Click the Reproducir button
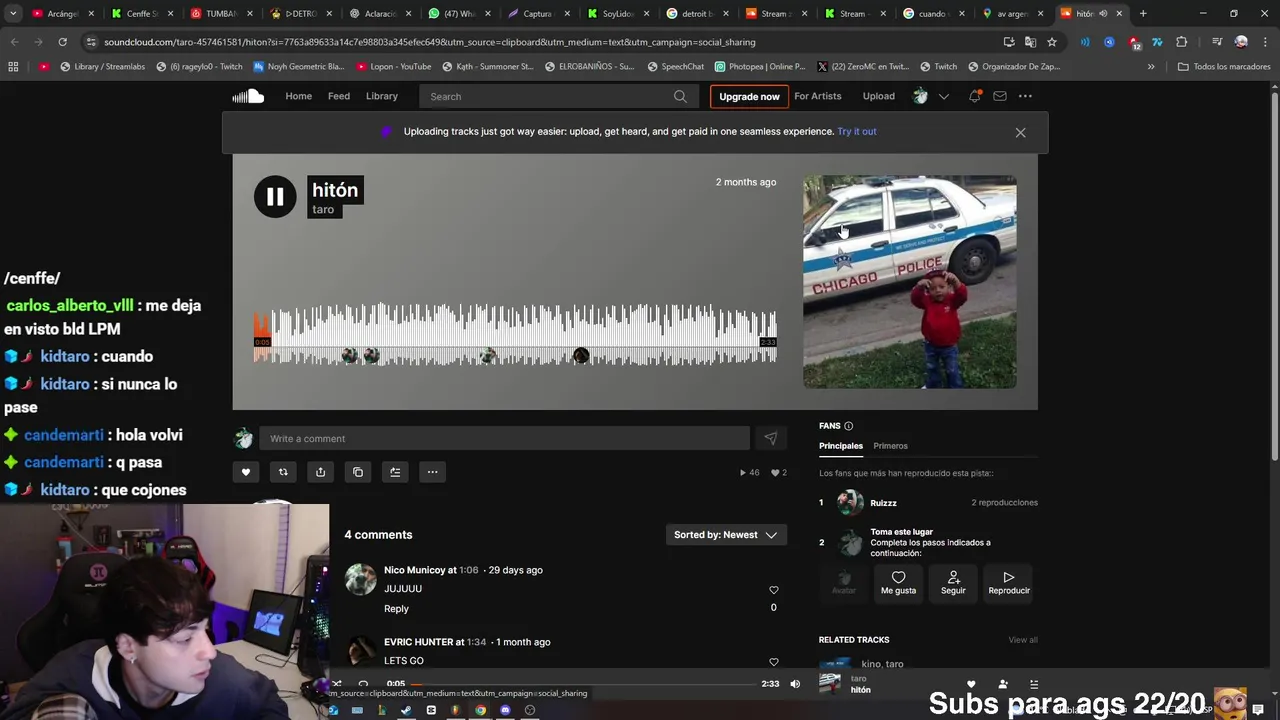The width and height of the screenshot is (1280, 720). click(x=1009, y=582)
